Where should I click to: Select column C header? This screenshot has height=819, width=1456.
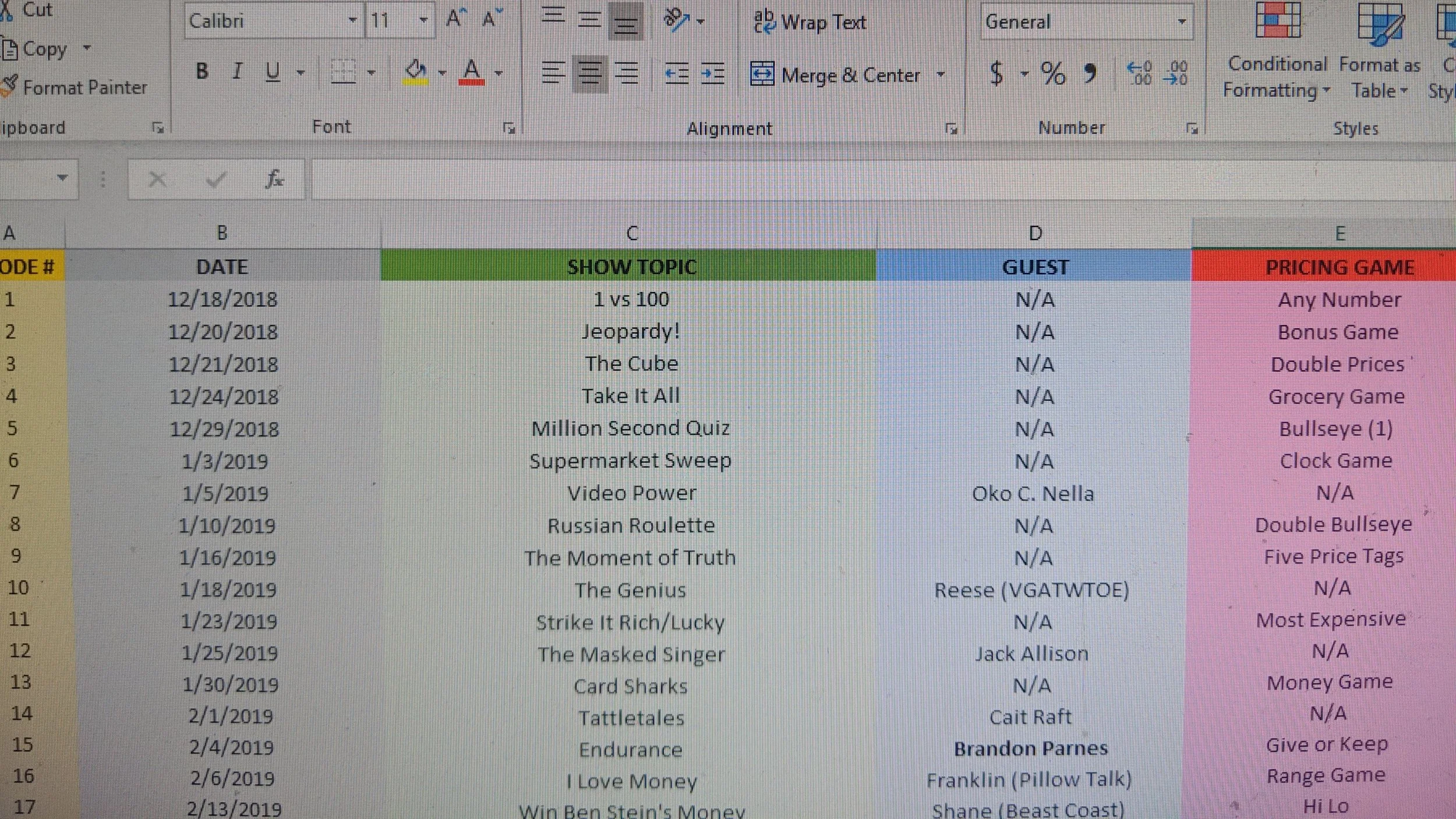[629, 234]
